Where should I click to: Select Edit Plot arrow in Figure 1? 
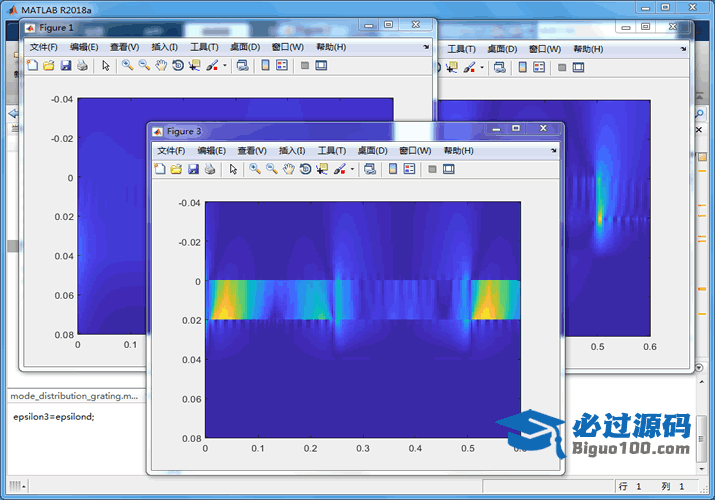tap(105, 66)
